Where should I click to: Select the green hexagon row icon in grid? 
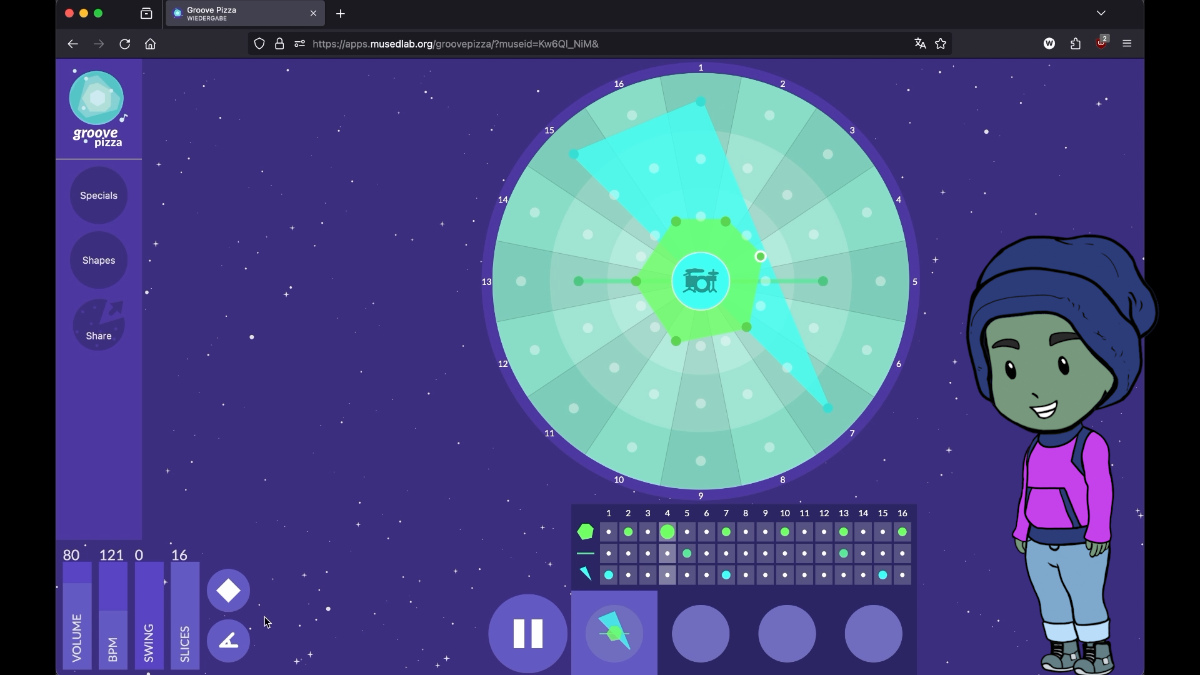tap(585, 532)
